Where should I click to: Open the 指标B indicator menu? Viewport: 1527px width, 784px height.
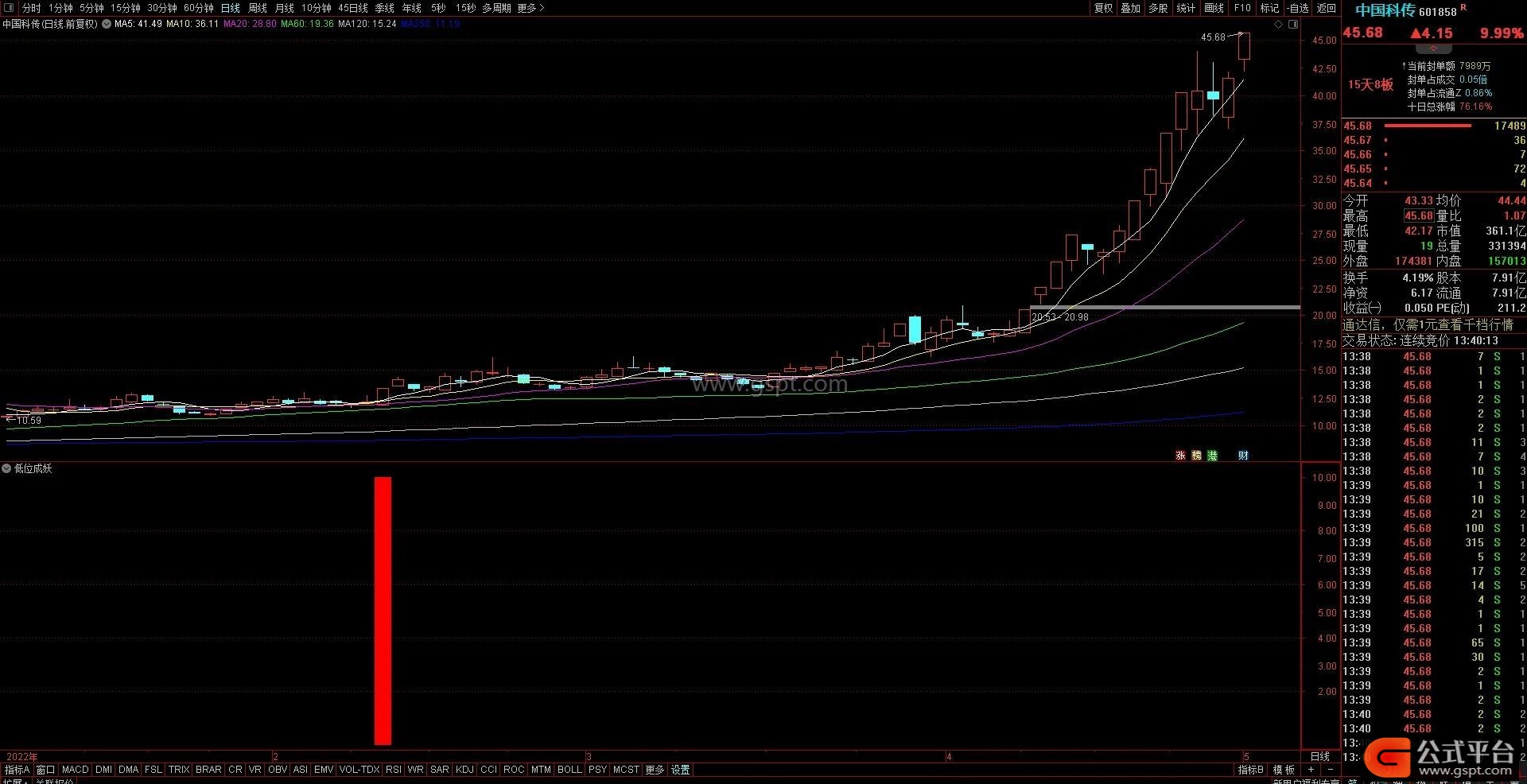[x=1251, y=770]
